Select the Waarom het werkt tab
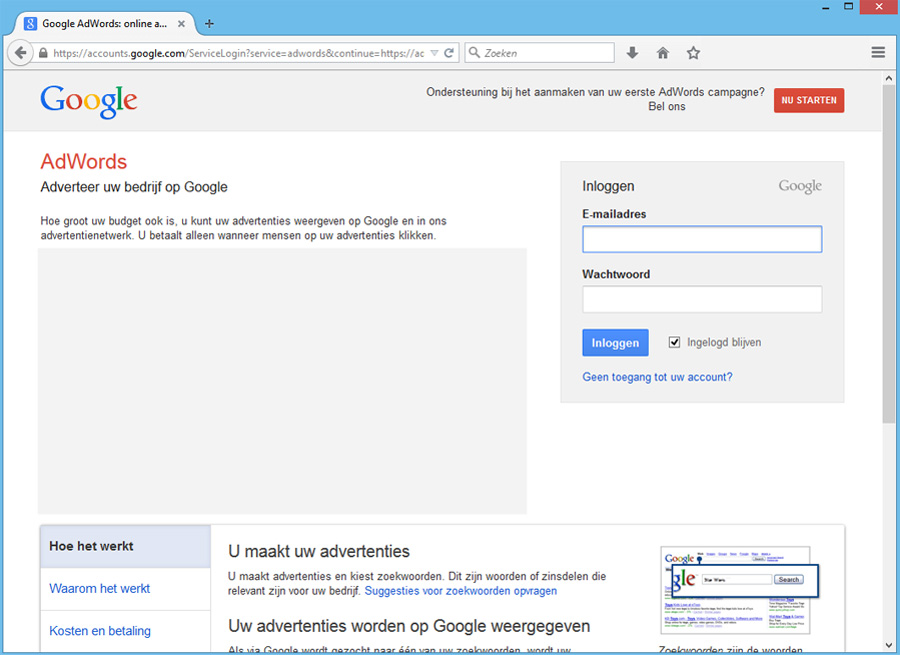The width and height of the screenshot is (900, 655). click(125, 588)
